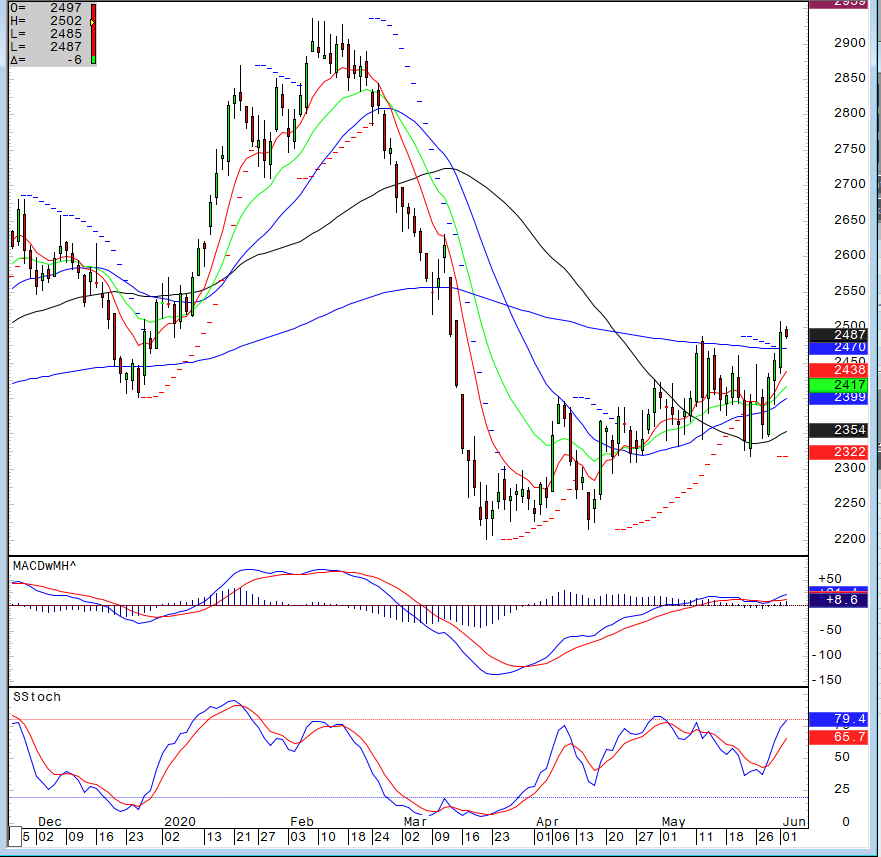The width and height of the screenshot is (881, 857).
Task: Click the -150 MACD scale label
Action: click(x=826, y=680)
